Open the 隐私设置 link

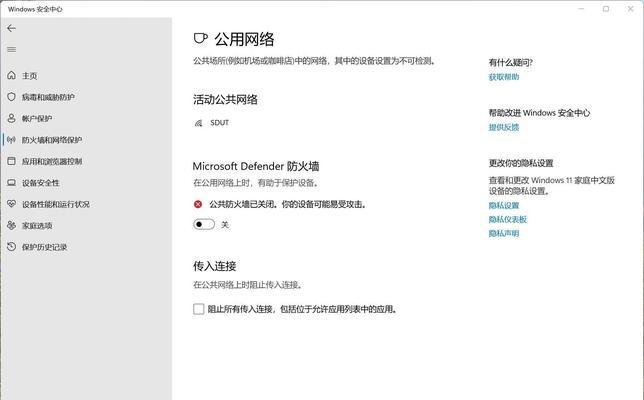pos(504,205)
